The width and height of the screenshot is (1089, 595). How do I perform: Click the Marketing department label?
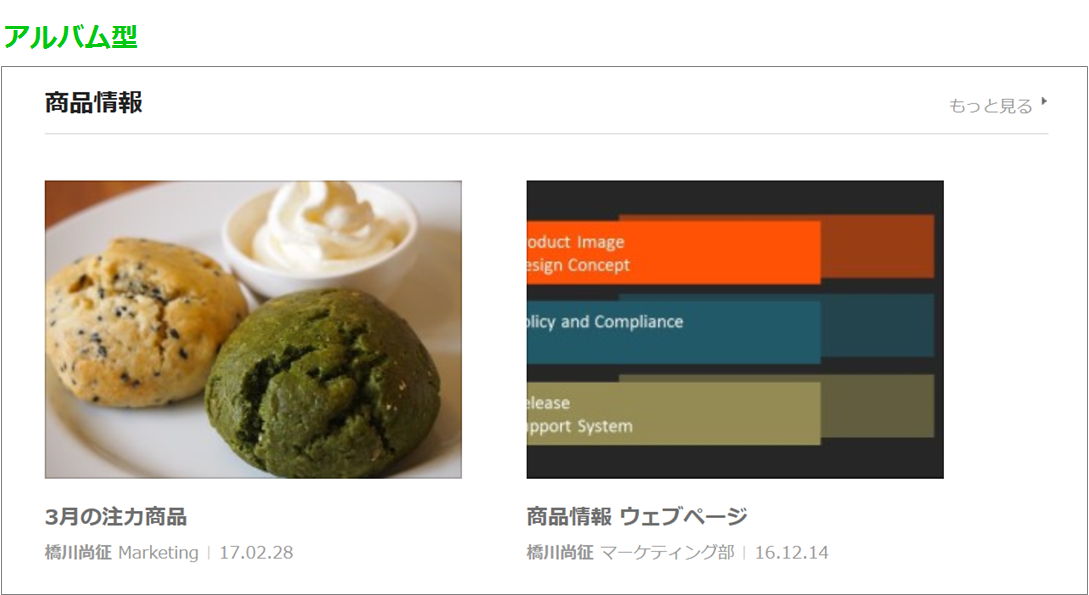(158, 553)
